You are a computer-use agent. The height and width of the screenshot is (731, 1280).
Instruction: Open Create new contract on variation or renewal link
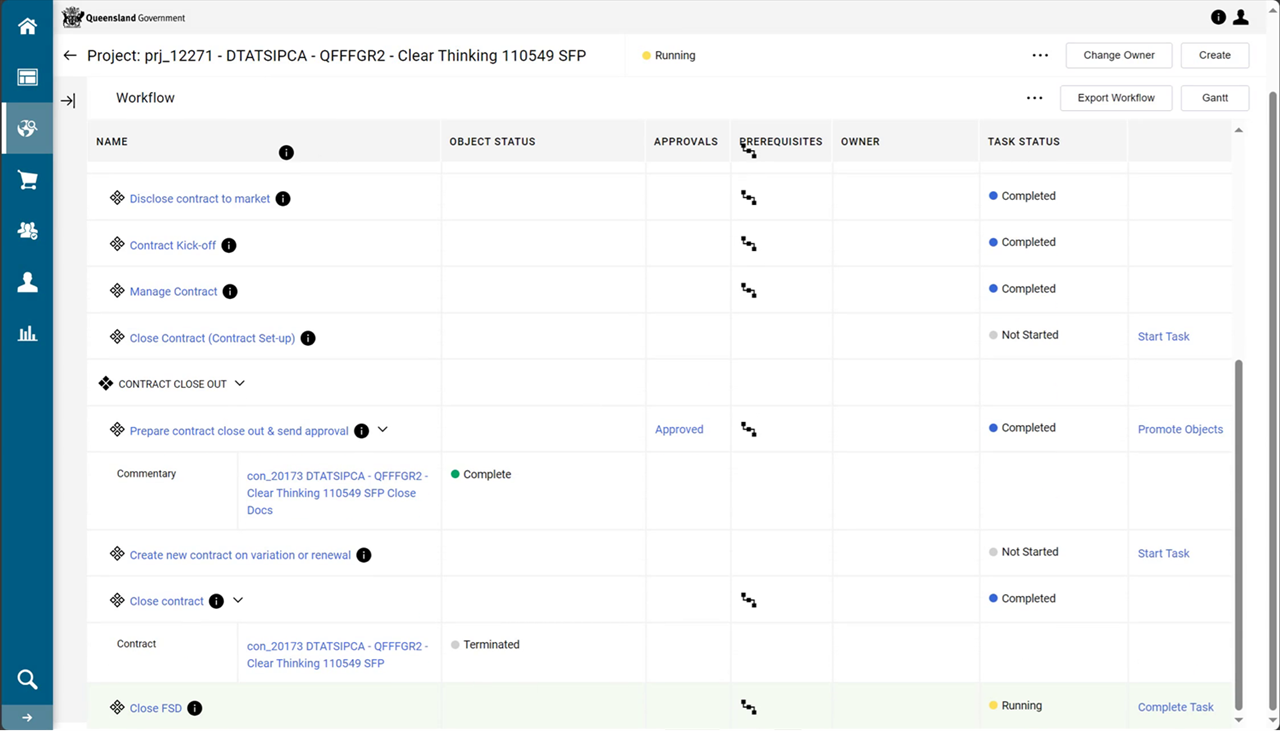240,556
